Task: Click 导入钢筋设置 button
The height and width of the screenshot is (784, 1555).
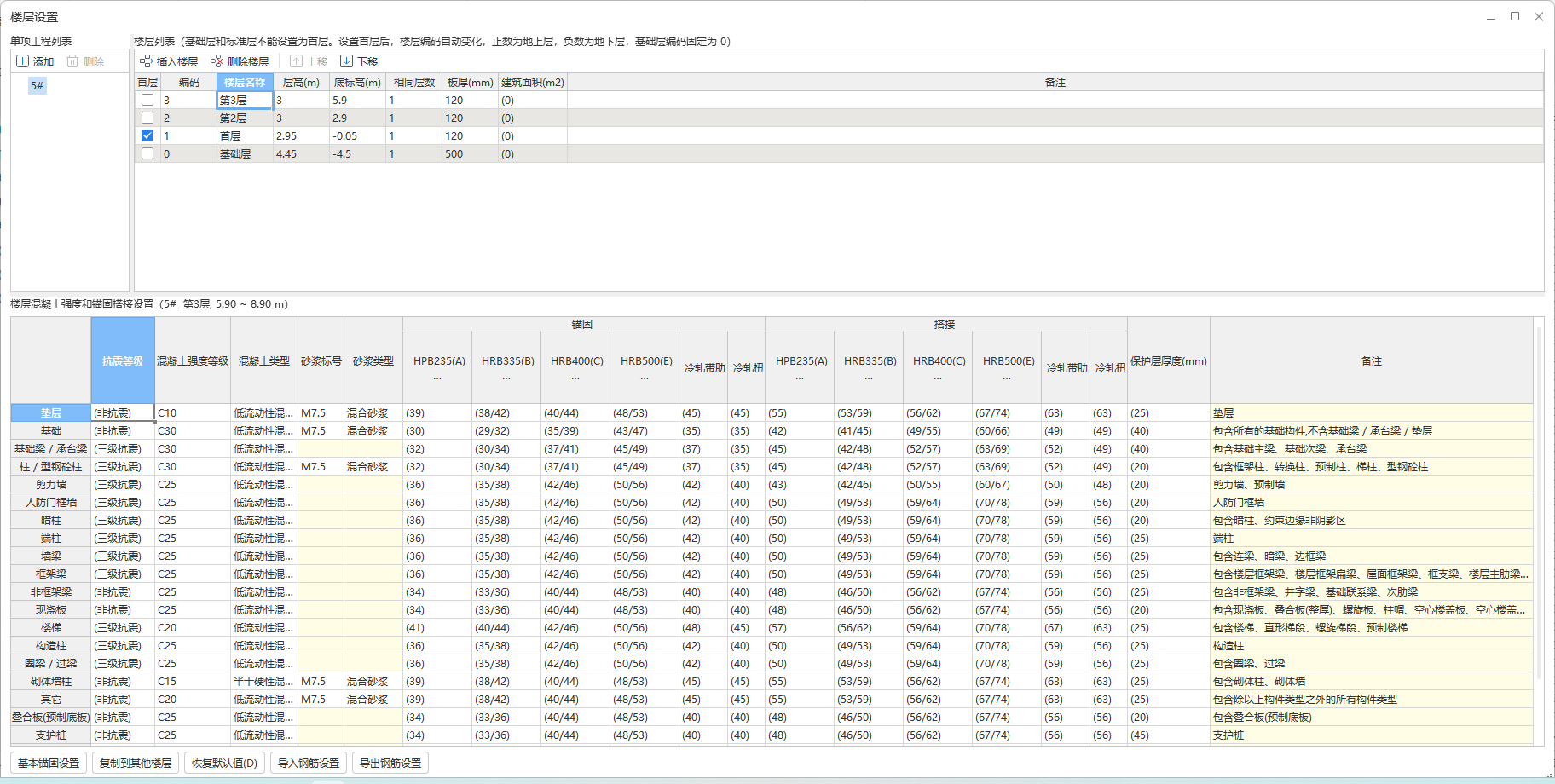Action: 309,763
